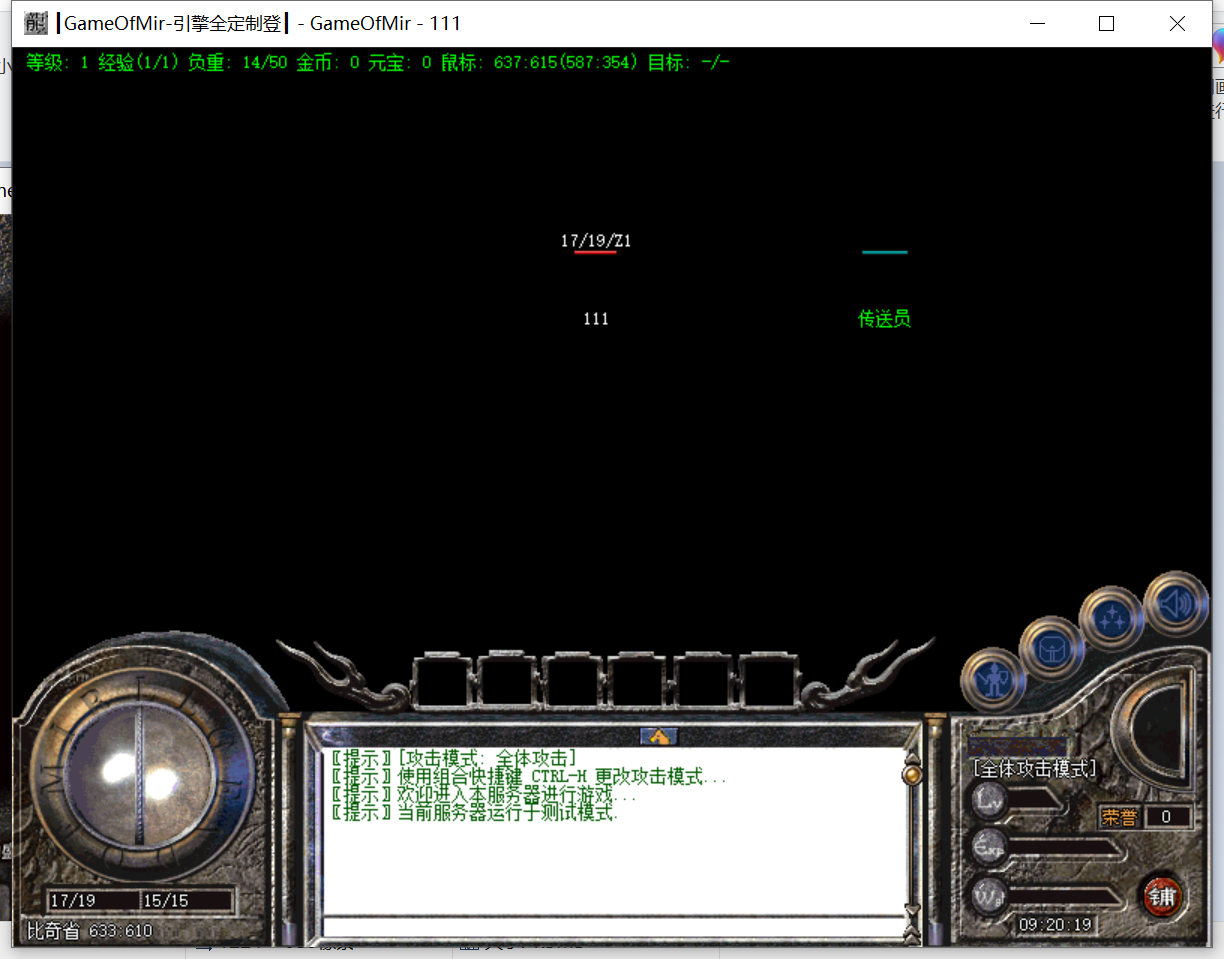
Task: Click the Lv level gauge icon
Action: [990, 799]
